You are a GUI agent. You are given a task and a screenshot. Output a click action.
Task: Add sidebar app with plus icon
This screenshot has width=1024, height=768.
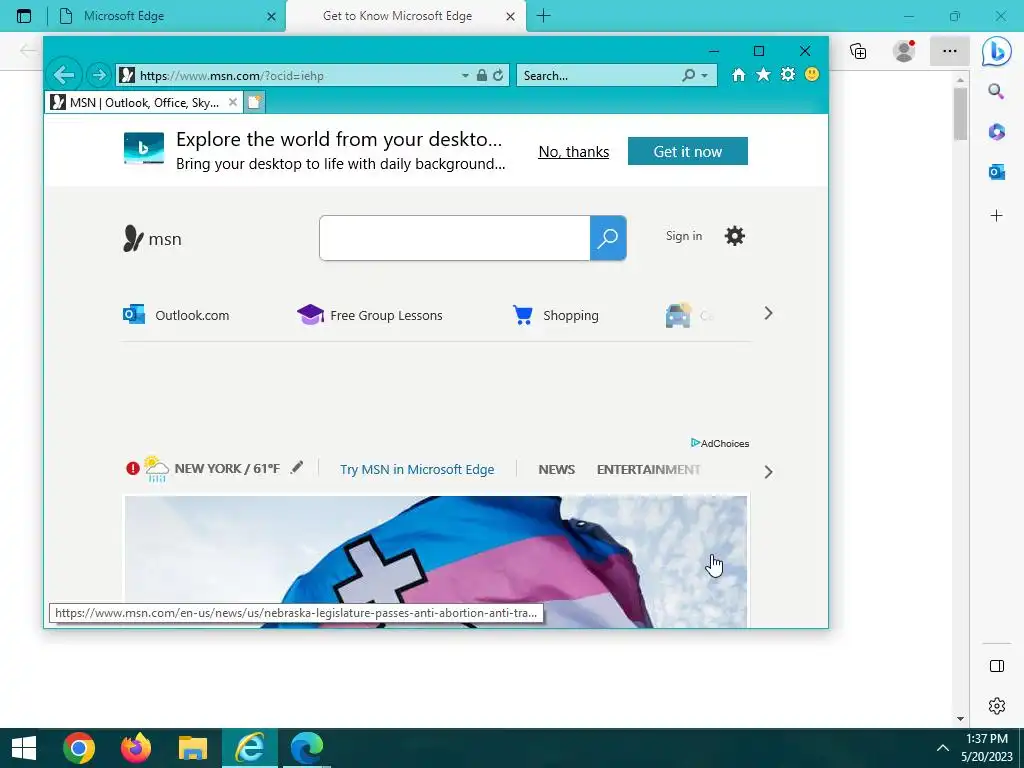tap(997, 216)
